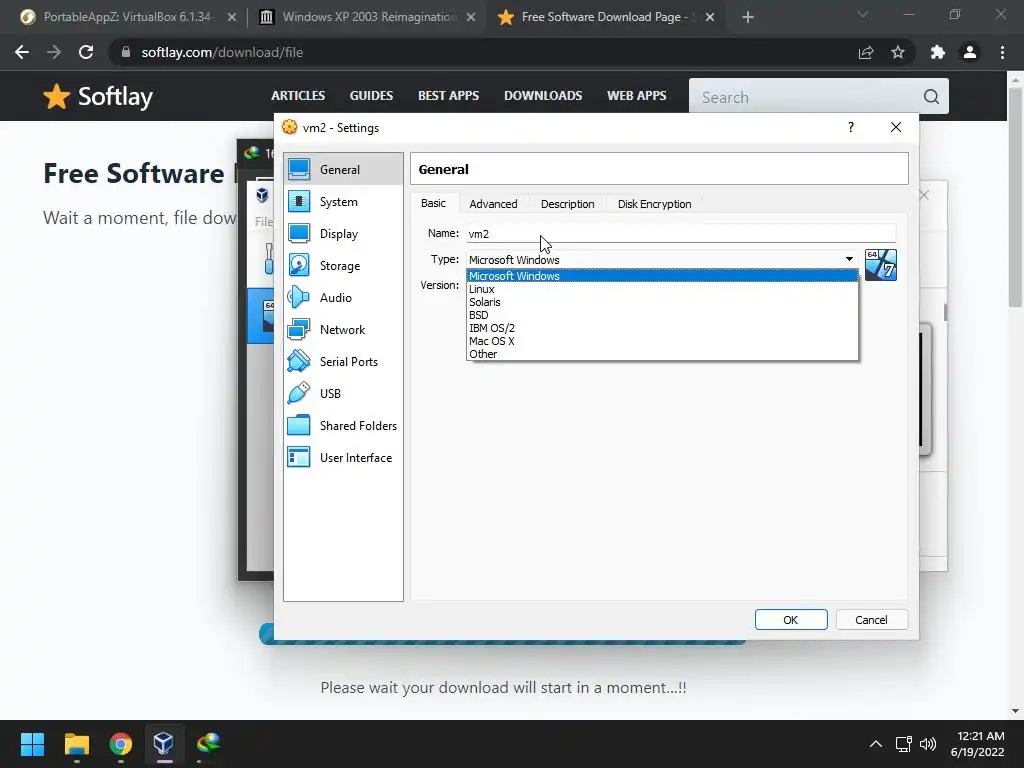Image resolution: width=1024 pixels, height=768 pixels.
Task: Click the search magnifier icon on Softlay
Action: click(931, 97)
